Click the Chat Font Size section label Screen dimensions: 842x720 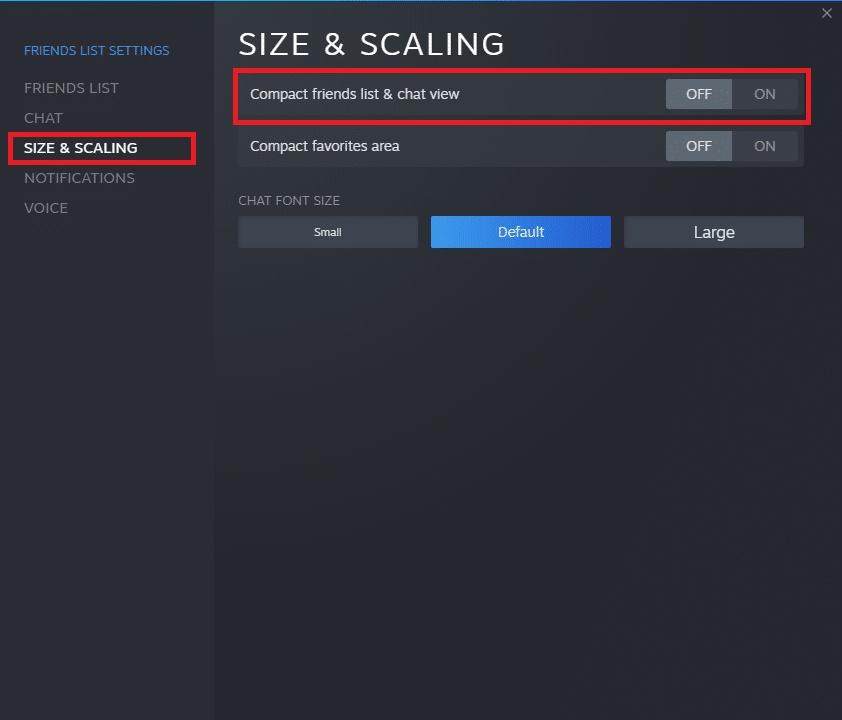(x=289, y=201)
